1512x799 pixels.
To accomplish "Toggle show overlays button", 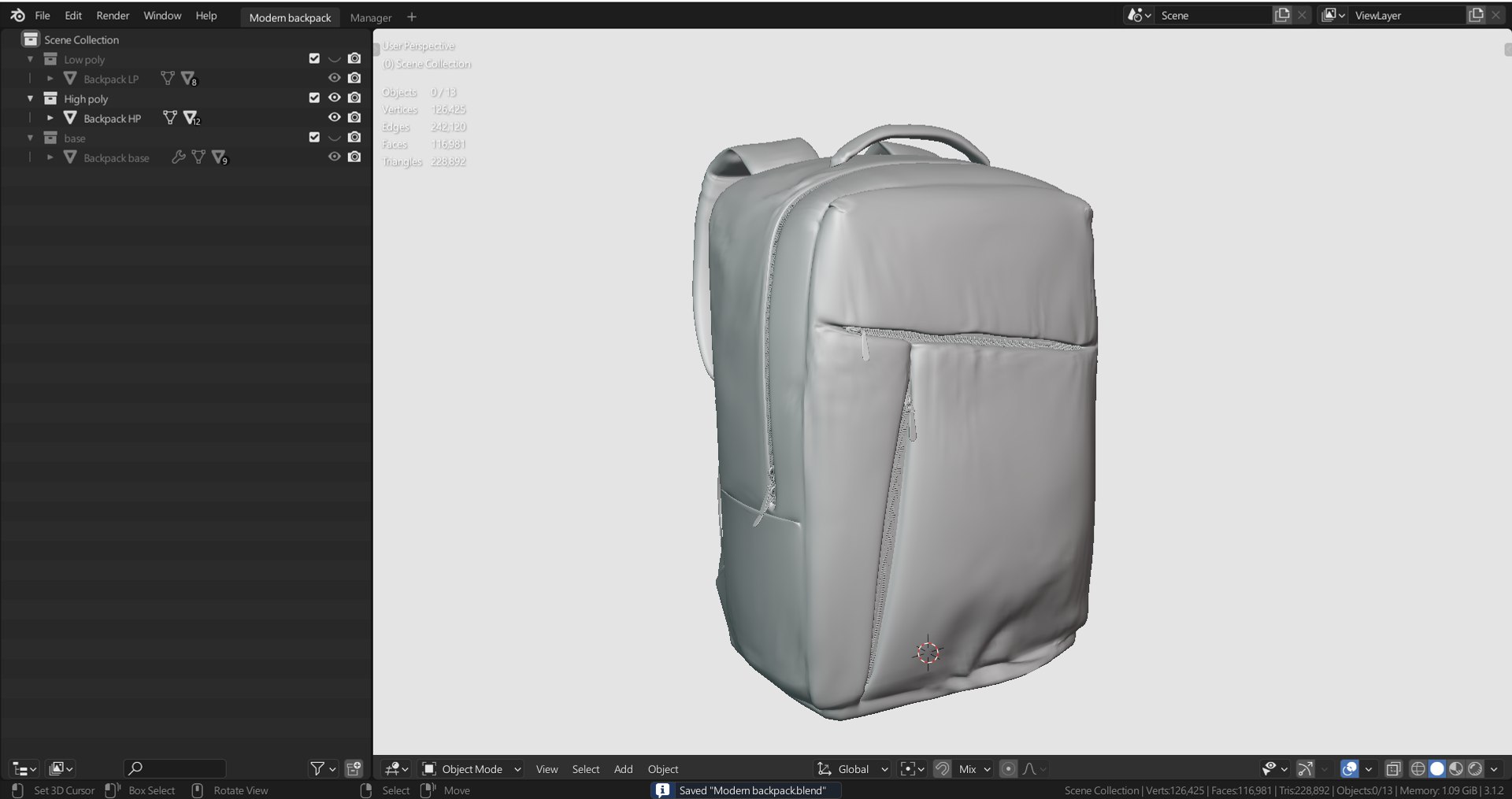I will 1349,768.
